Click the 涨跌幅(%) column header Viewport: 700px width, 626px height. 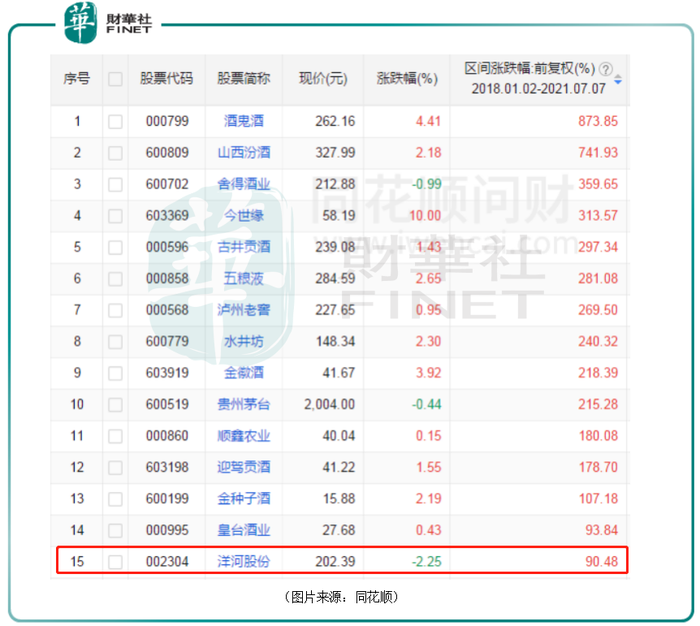pyautogui.click(x=407, y=79)
